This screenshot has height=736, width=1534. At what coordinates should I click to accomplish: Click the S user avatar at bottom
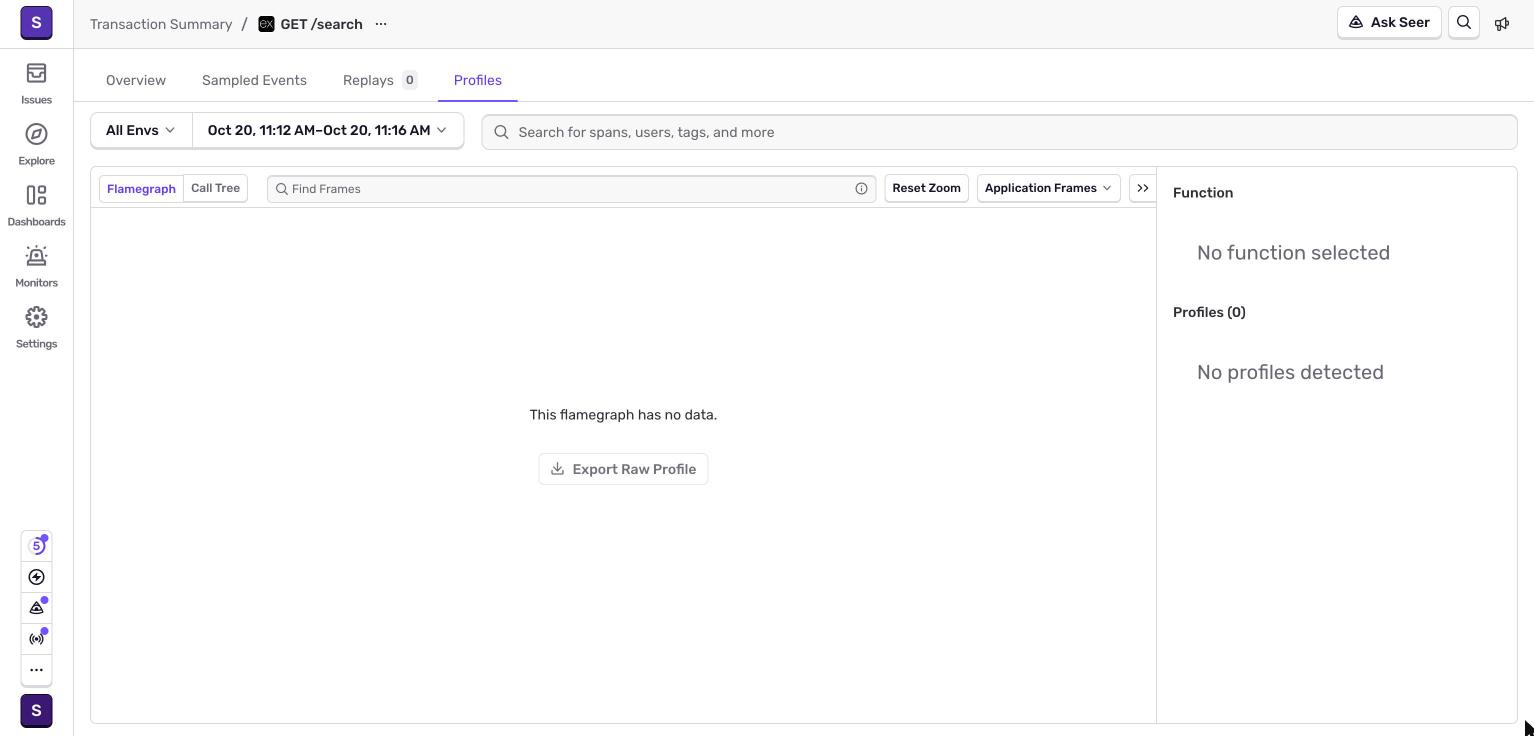pos(36,711)
